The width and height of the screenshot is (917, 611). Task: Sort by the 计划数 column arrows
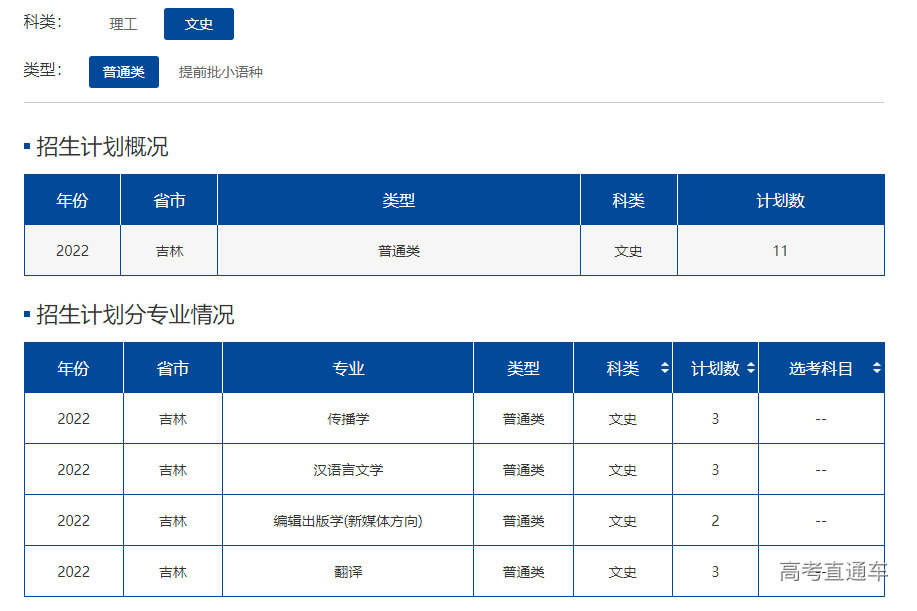750,368
